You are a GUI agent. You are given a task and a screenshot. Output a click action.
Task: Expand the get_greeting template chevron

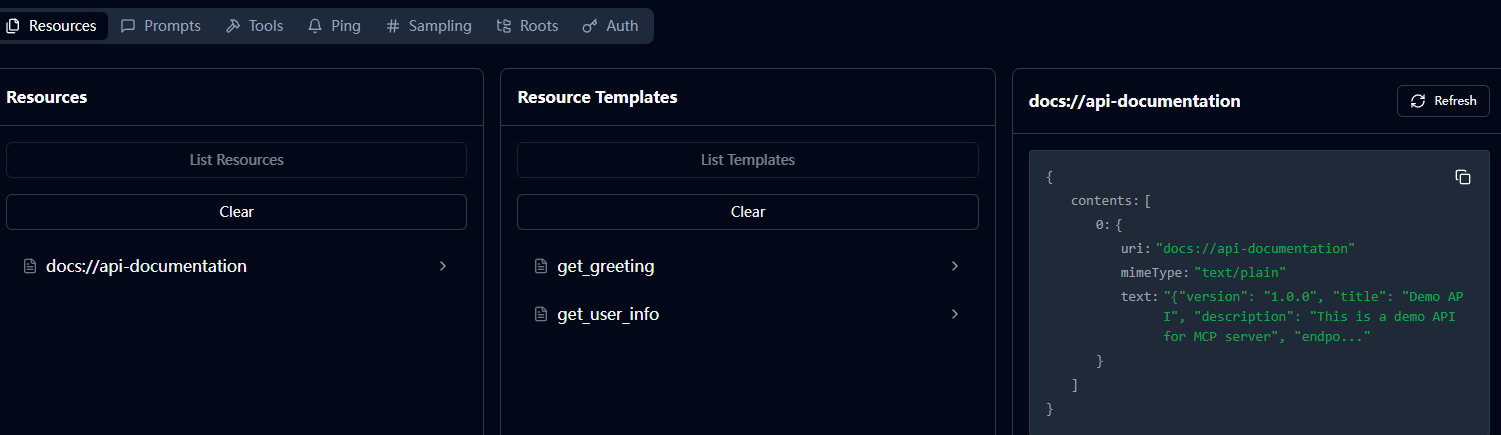[954, 266]
